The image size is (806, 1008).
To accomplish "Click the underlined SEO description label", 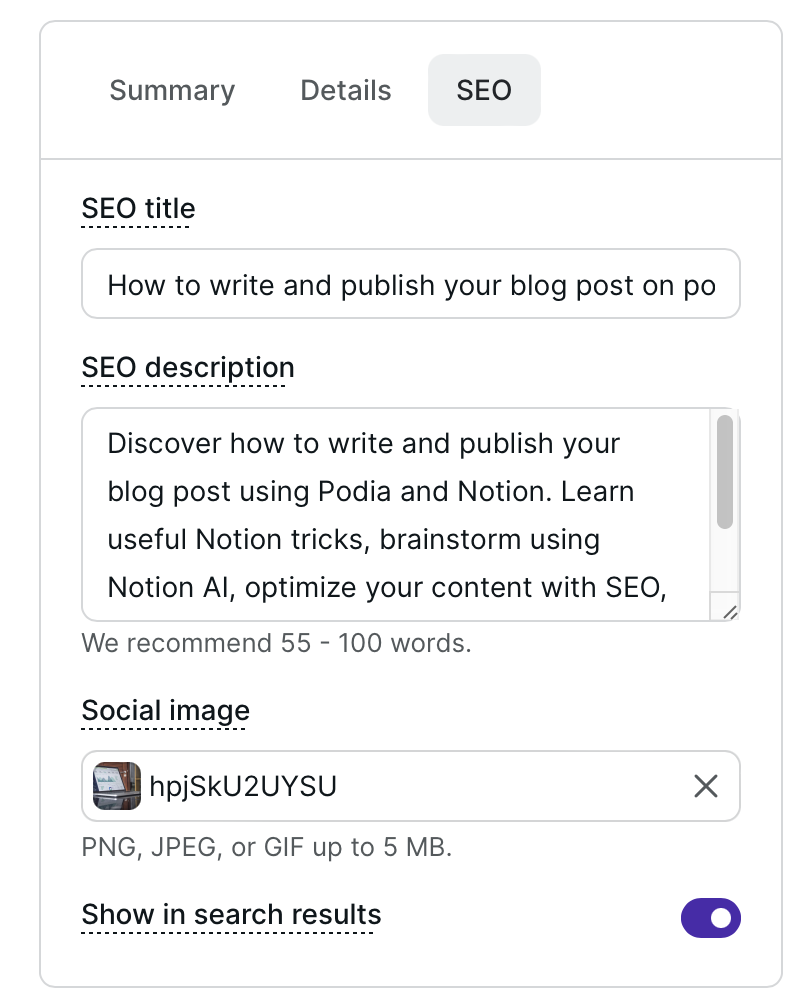I will tap(188, 368).
